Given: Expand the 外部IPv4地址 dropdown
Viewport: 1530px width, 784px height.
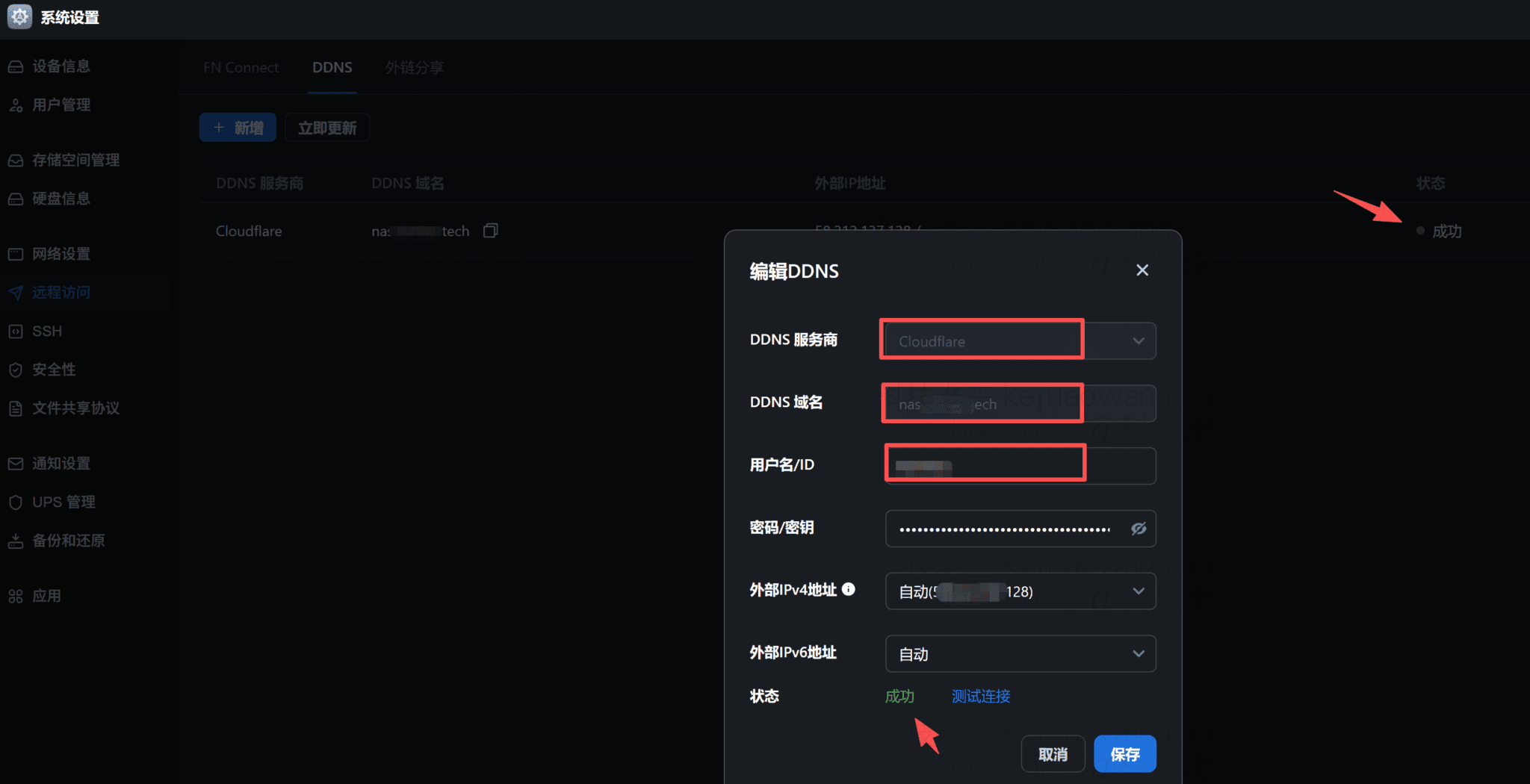Looking at the screenshot, I should (1139, 591).
